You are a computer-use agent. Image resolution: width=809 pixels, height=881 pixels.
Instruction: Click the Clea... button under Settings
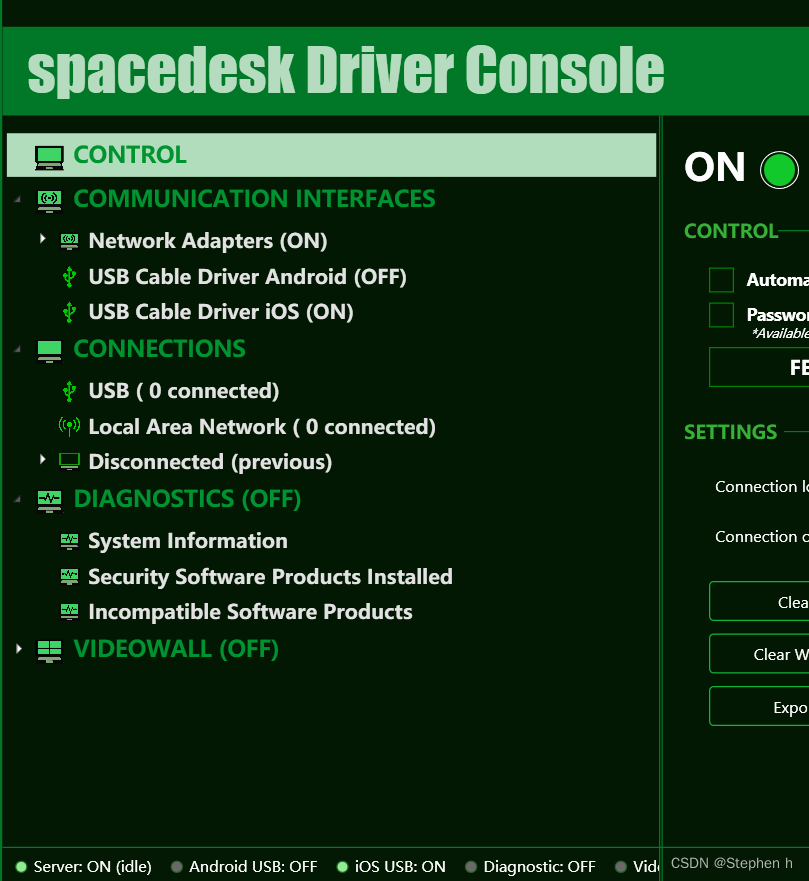(x=759, y=601)
